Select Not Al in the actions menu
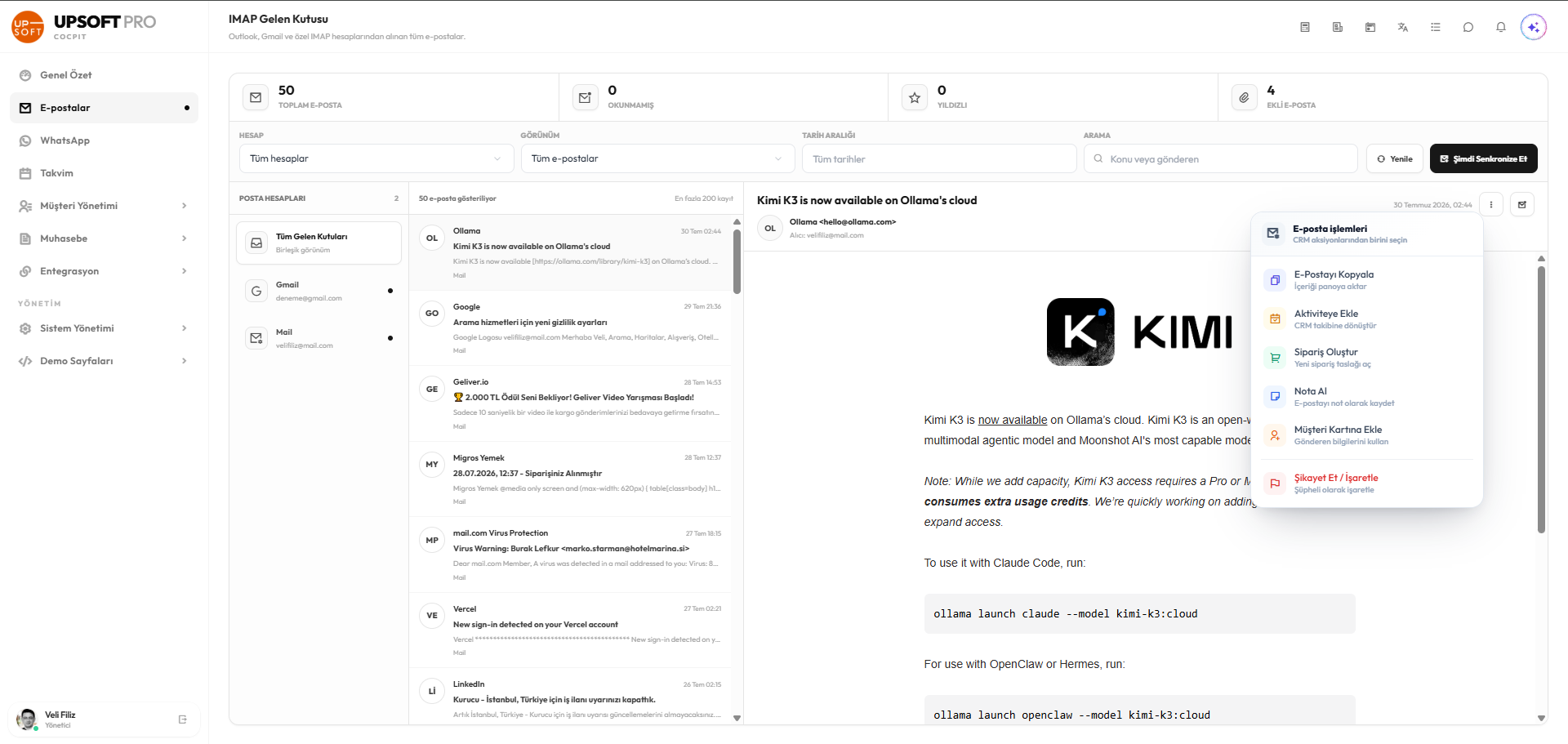This screenshot has width=1568, height=744. (1366, 396)
